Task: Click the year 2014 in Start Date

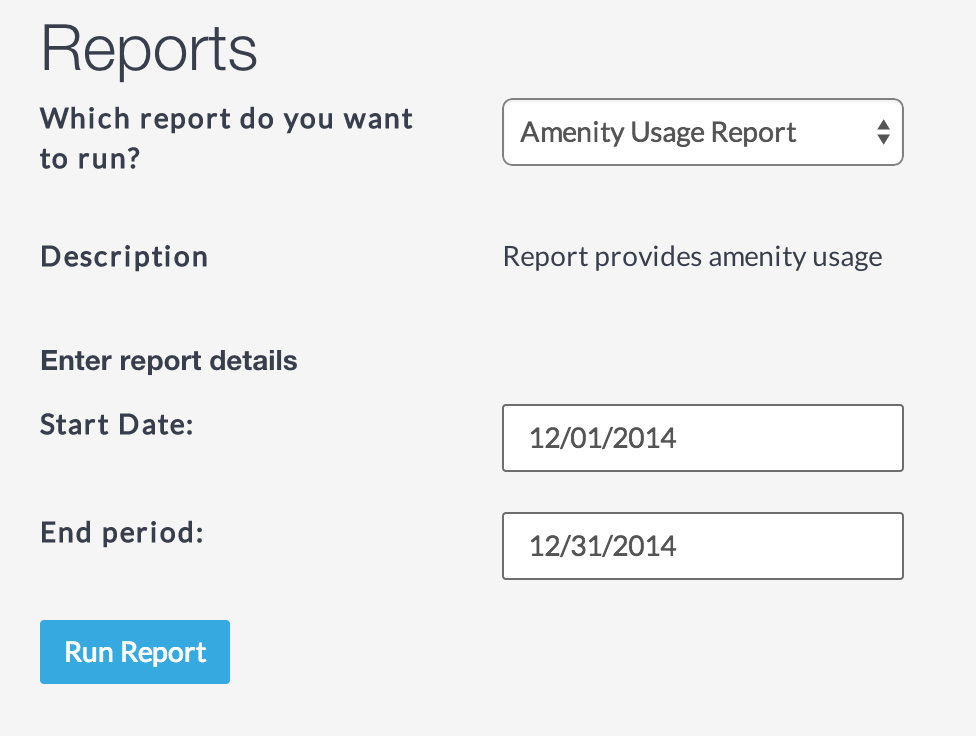Action: (x=645, y=438)
